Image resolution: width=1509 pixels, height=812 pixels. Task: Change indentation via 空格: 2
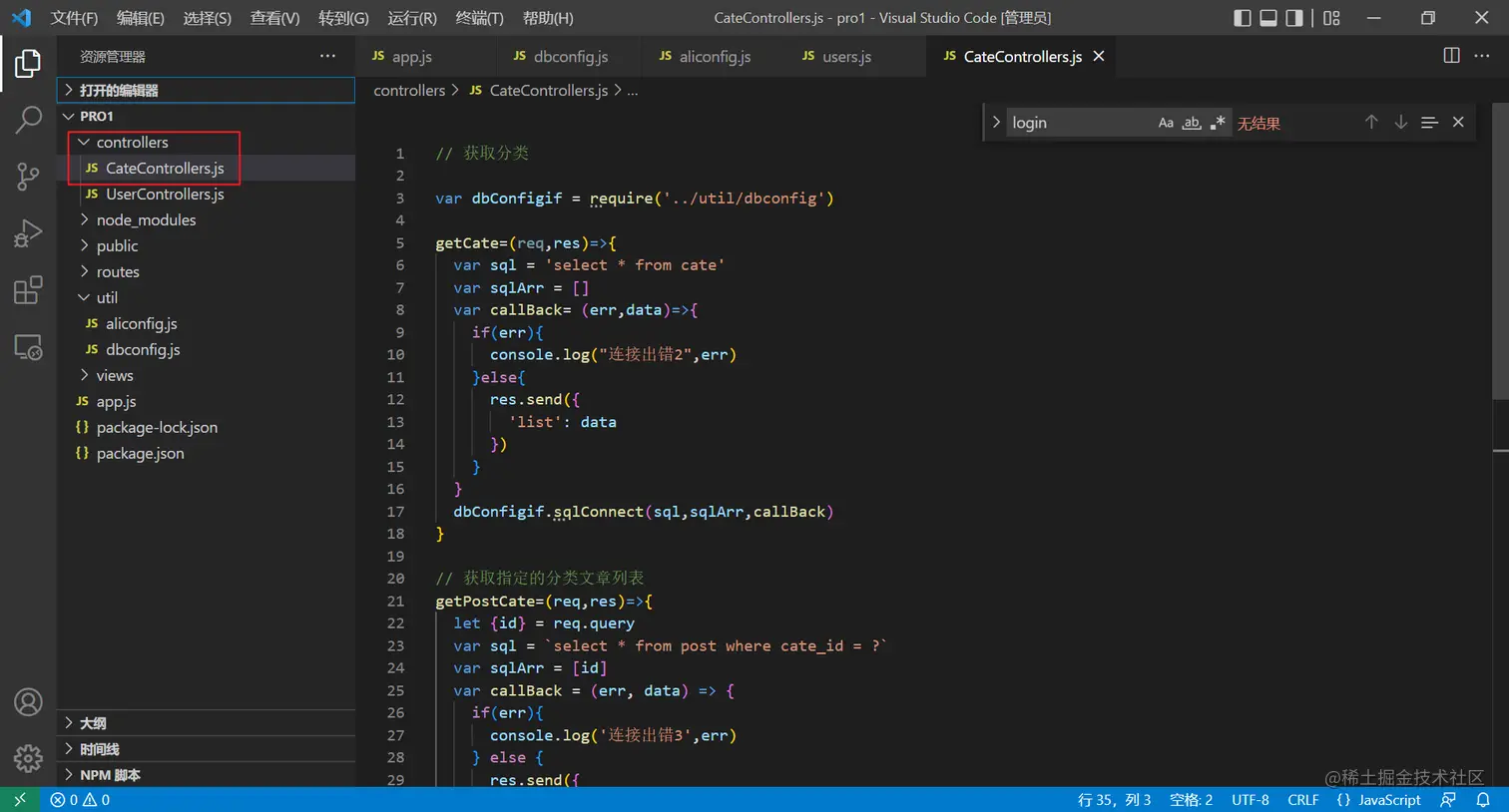pyautogui.click(x=1192, y=800)
